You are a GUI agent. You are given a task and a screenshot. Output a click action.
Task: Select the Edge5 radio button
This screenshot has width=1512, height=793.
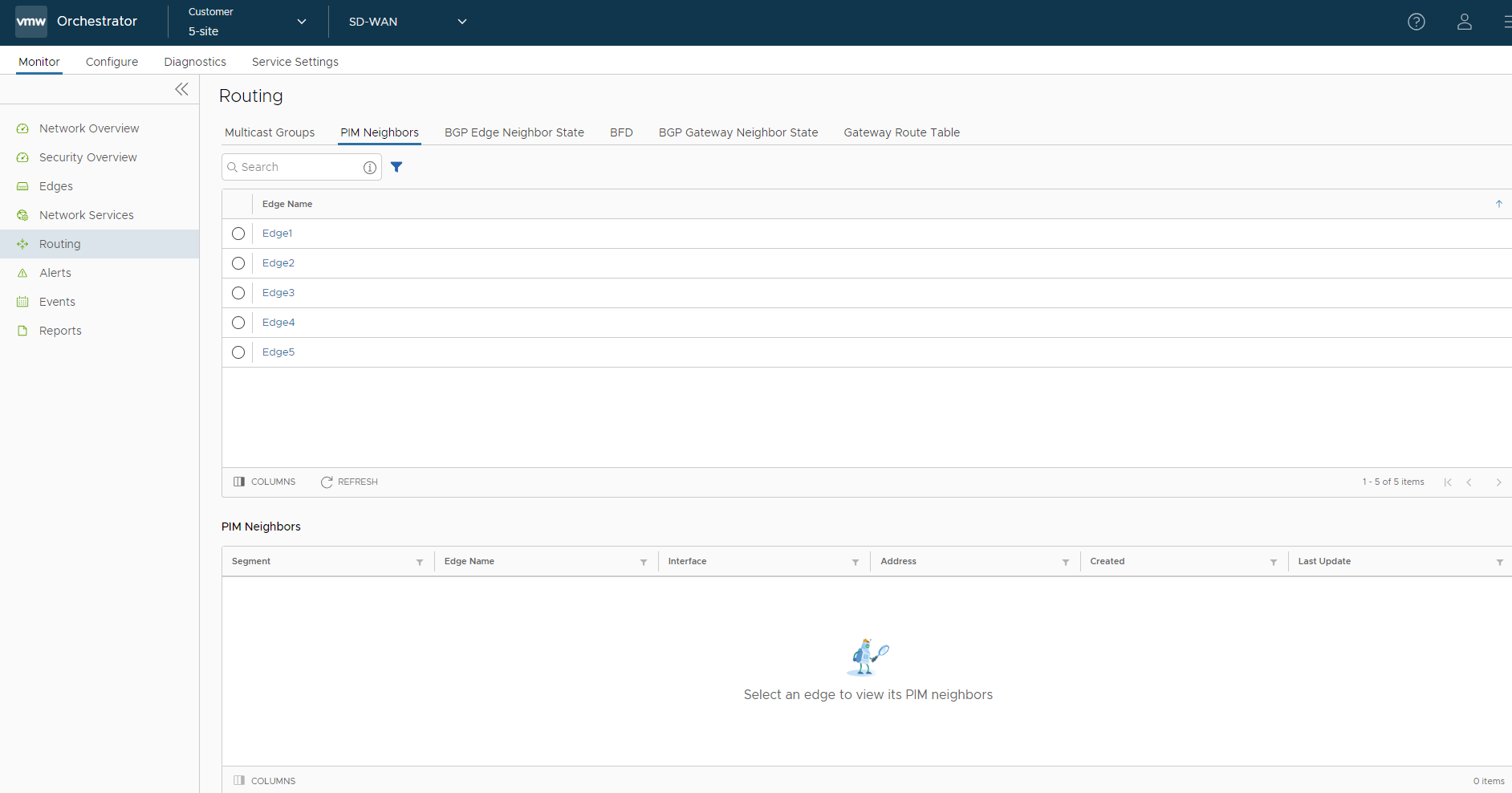(238, 352)
